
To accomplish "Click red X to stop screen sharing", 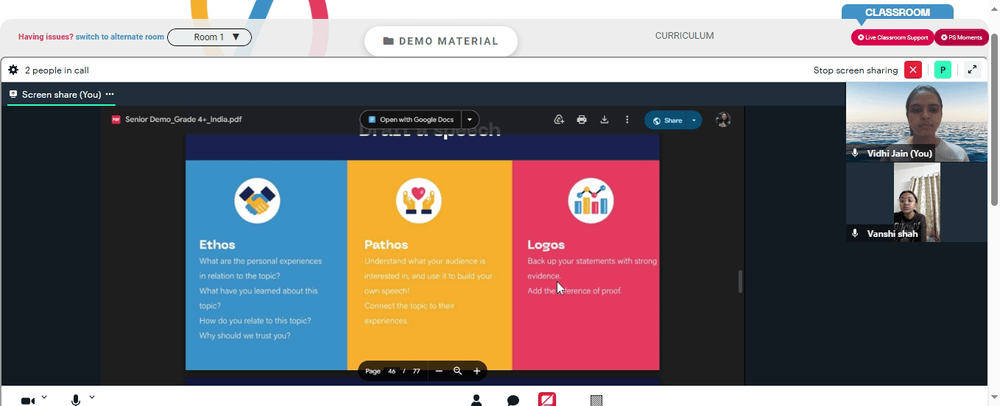I will [913, 70].
